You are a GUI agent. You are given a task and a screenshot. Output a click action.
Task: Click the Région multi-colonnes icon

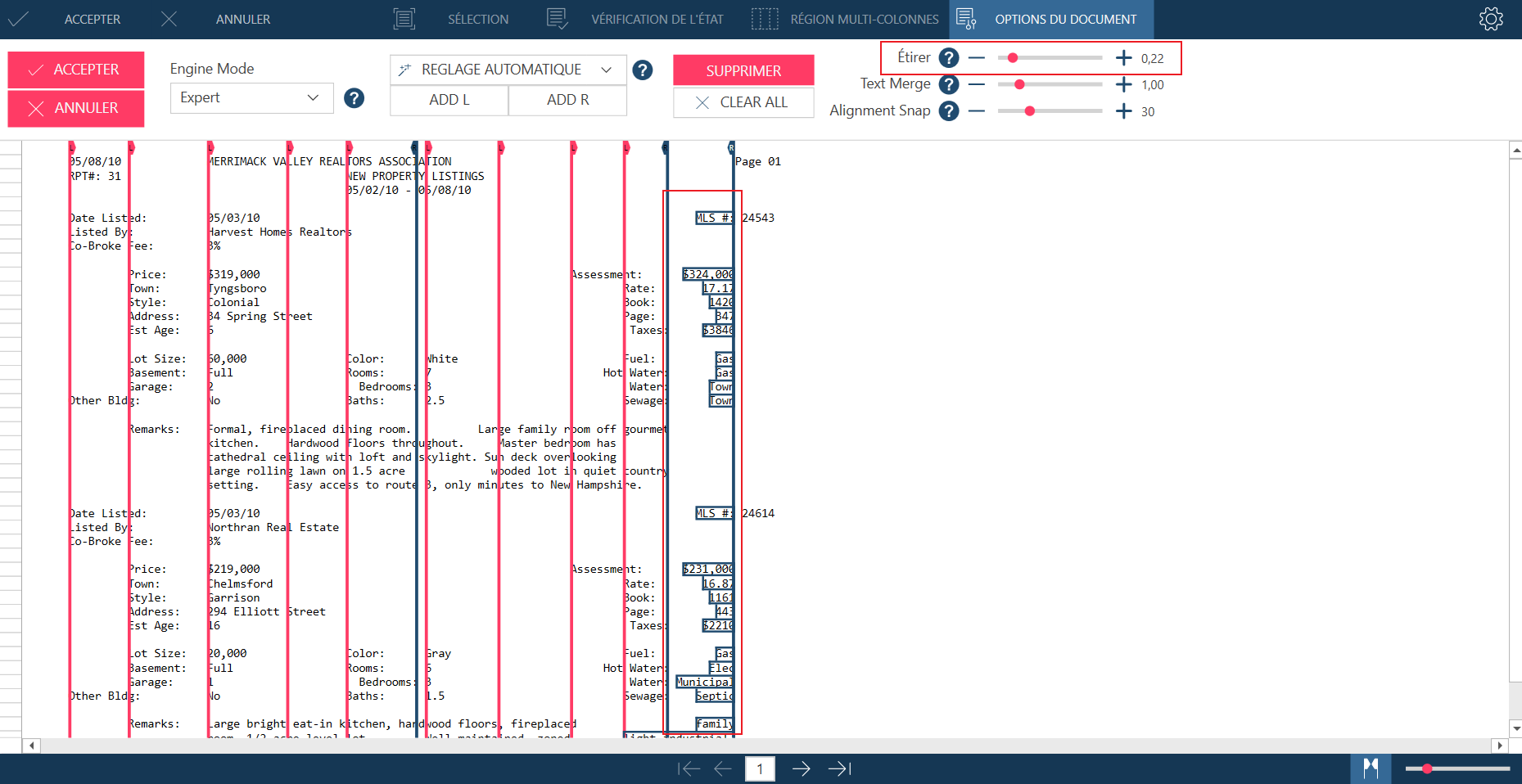[x=765, y=19]
